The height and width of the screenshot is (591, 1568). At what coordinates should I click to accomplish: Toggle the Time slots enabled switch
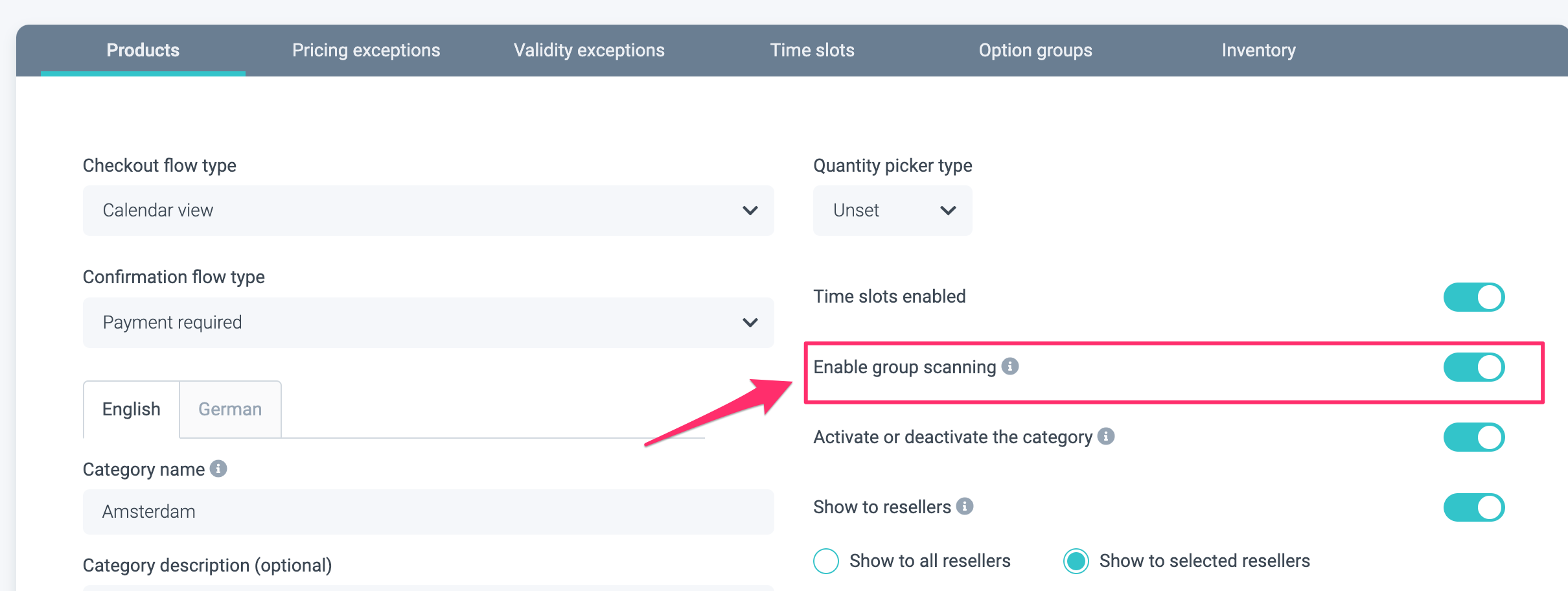pyautogui.click(x=1473, y=297)
